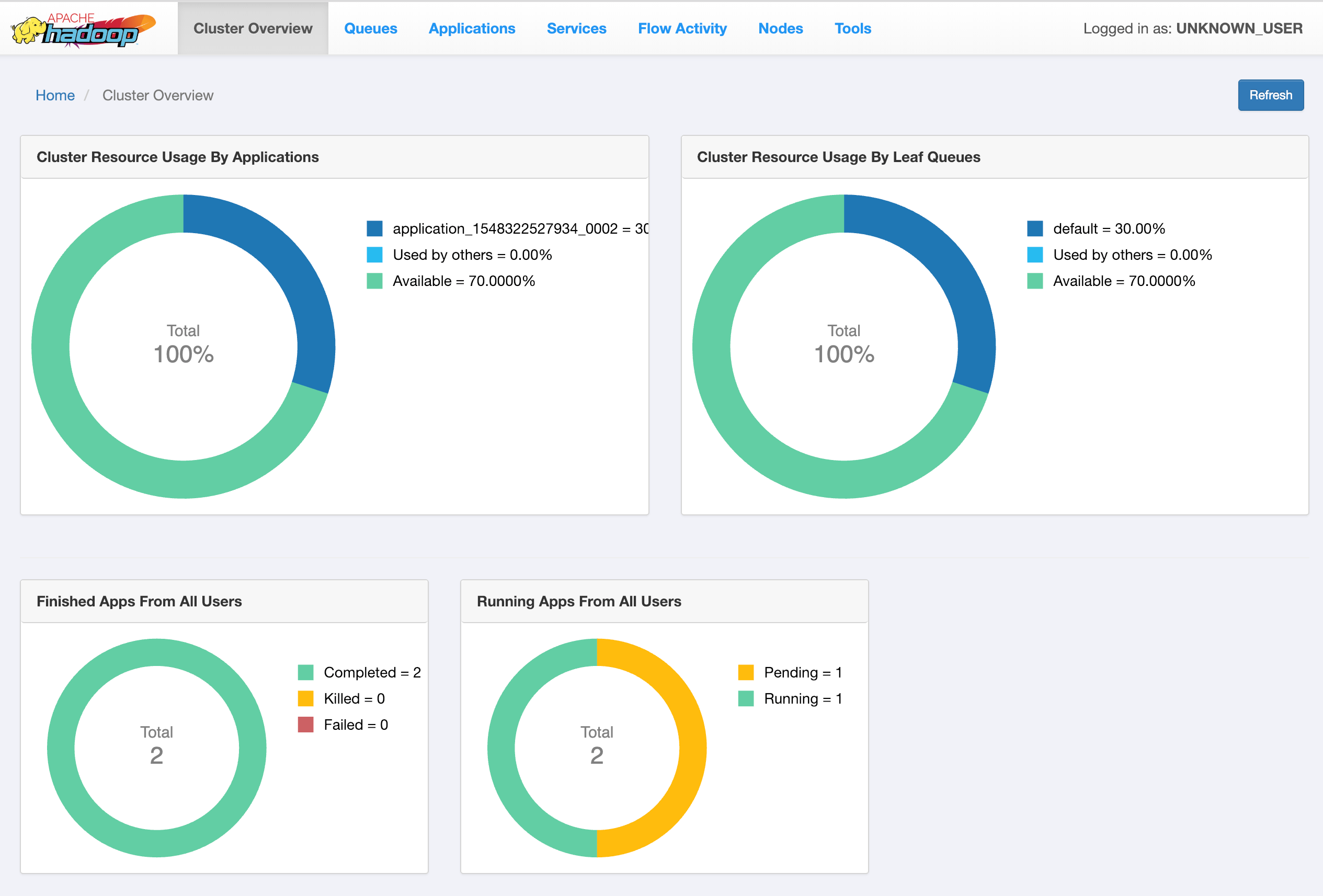Click the Completed legend swatch

tap(306, 672)
